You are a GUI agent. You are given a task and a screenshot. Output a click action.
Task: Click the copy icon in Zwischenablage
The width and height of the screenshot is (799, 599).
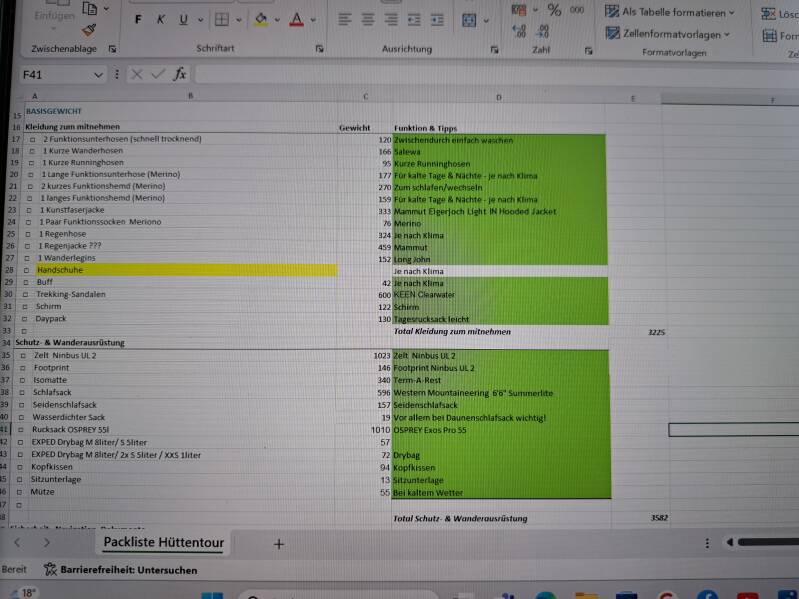pyautogui.click(x=90, y=8)
